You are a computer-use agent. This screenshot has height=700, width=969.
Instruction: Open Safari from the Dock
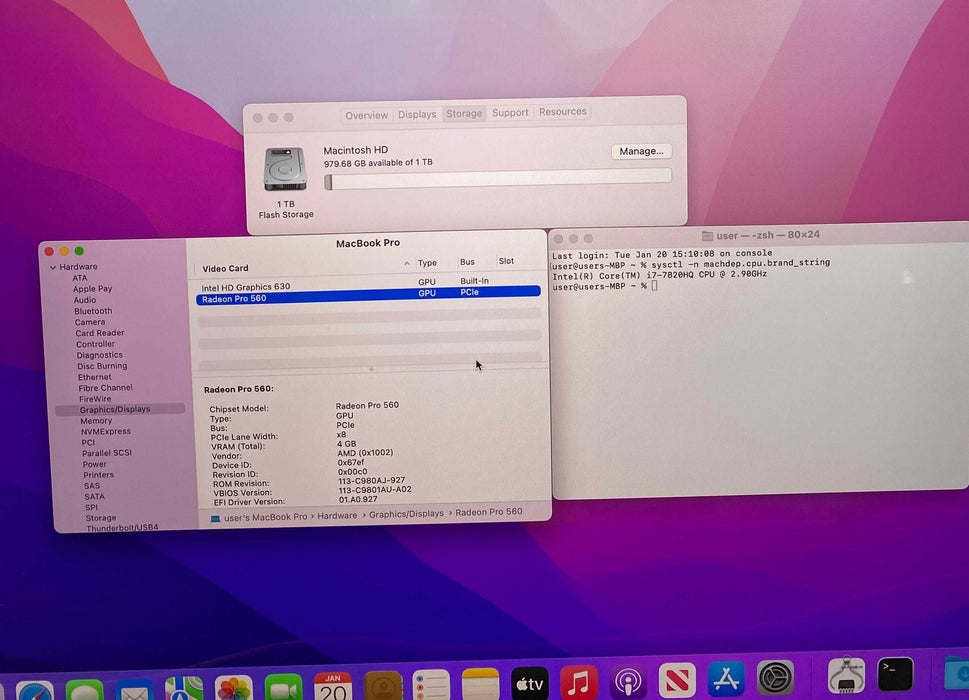click(x=35, y=691)
